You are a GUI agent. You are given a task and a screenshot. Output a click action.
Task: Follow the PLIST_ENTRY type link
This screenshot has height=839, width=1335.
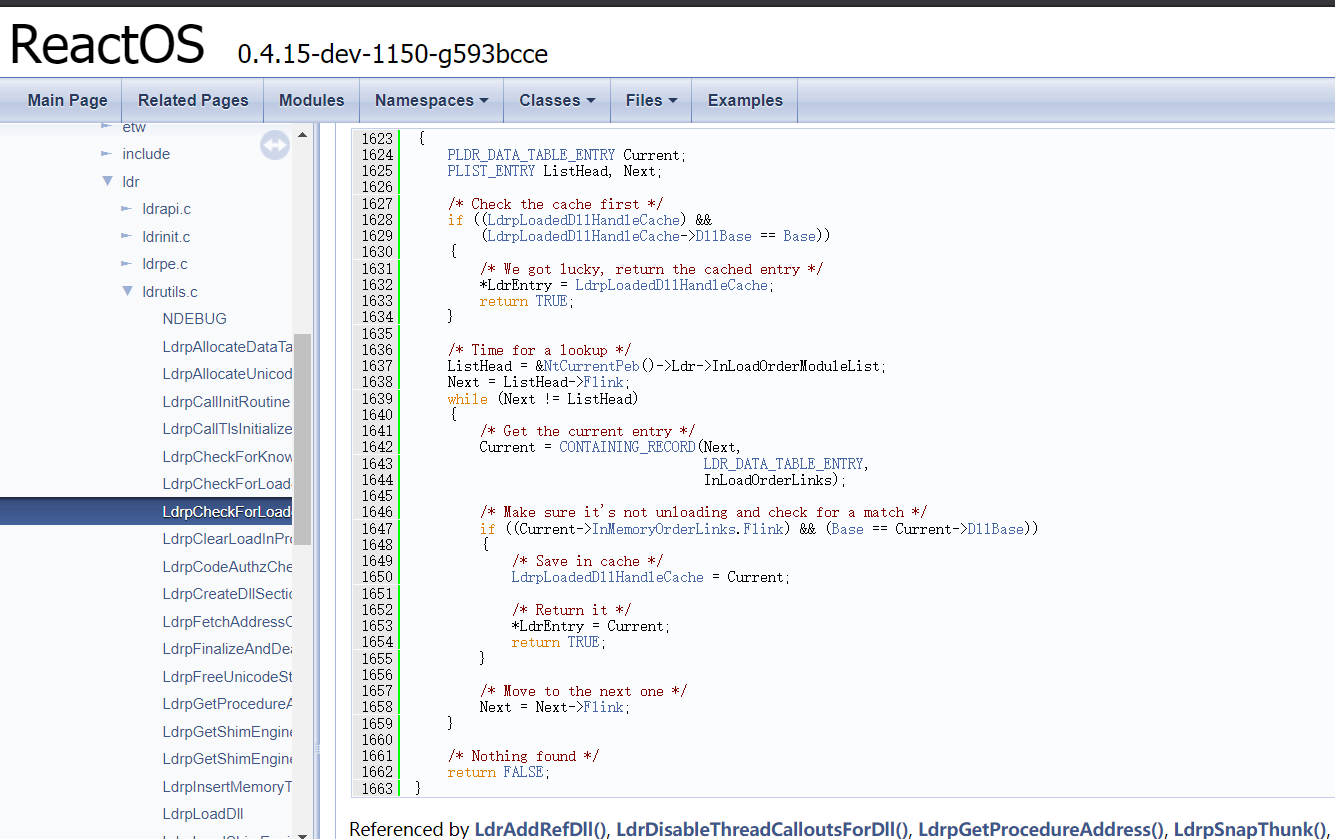click(x=491, y=171)
